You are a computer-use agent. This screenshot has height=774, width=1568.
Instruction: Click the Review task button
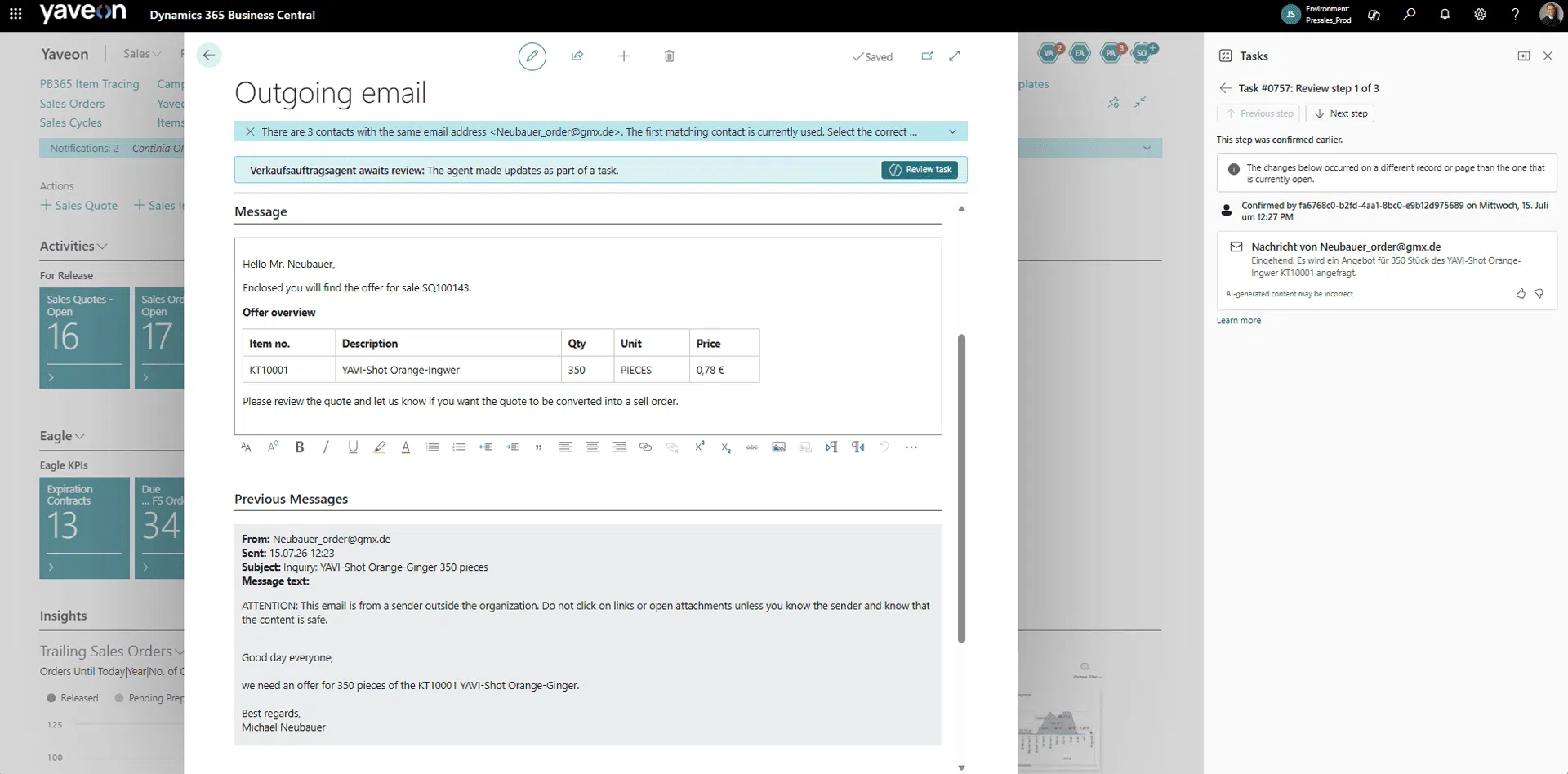(x=920, y=170)
